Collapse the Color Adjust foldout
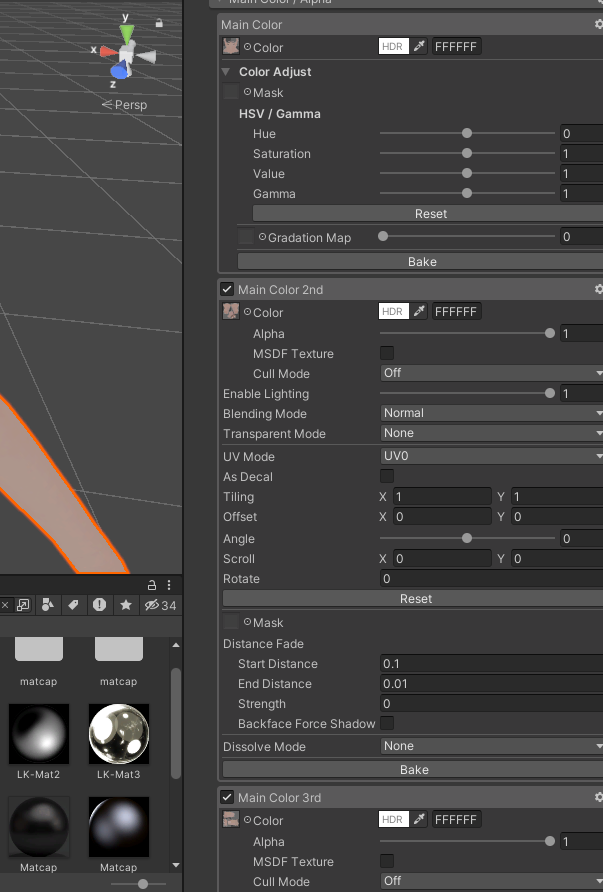603x892 pixels. pos(226,72)
